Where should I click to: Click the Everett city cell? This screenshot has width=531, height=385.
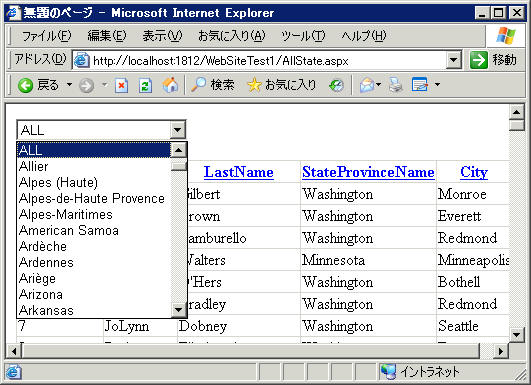(473, 216)
